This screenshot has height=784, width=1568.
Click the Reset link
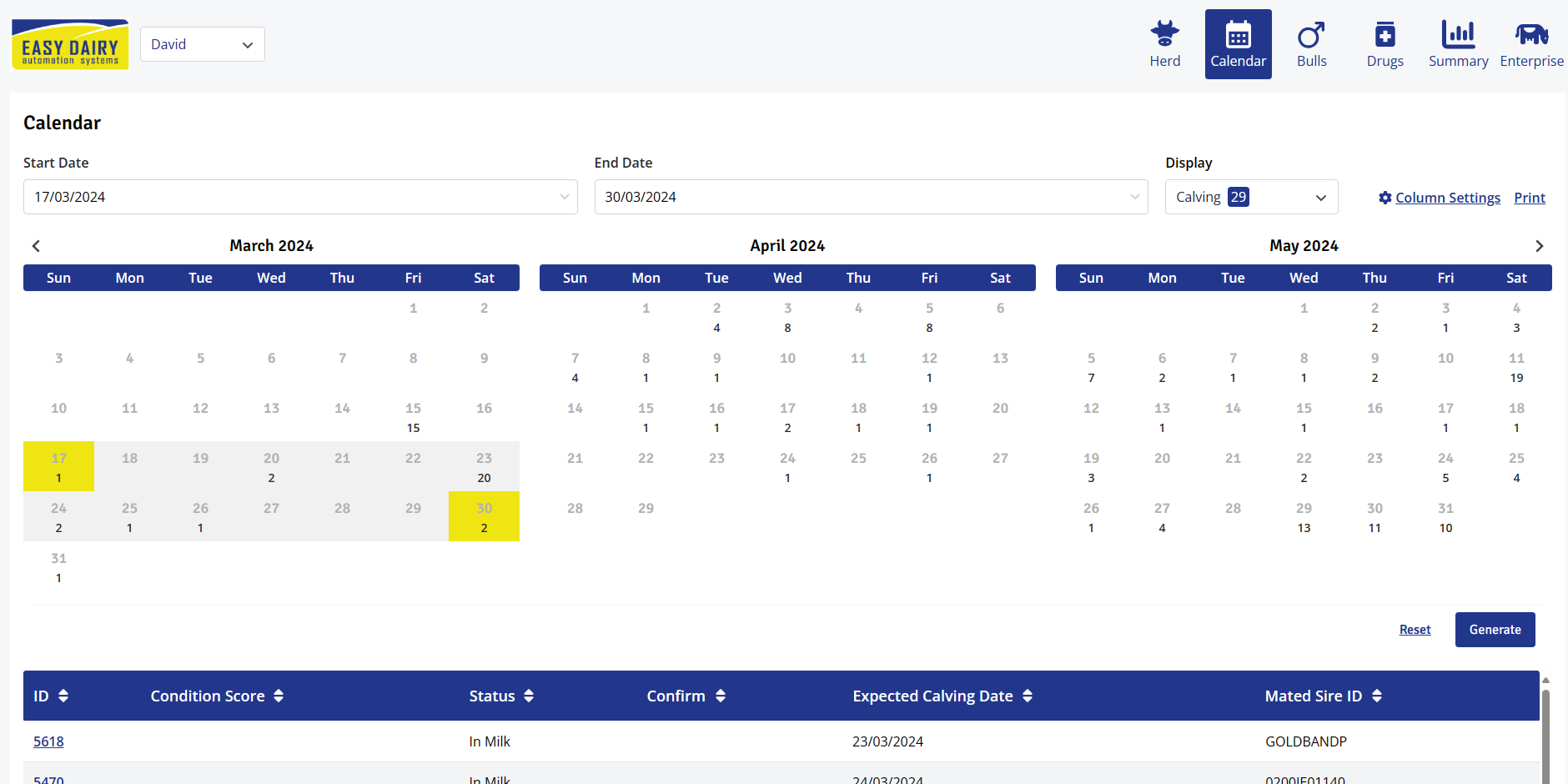(x=1415, y=630)
